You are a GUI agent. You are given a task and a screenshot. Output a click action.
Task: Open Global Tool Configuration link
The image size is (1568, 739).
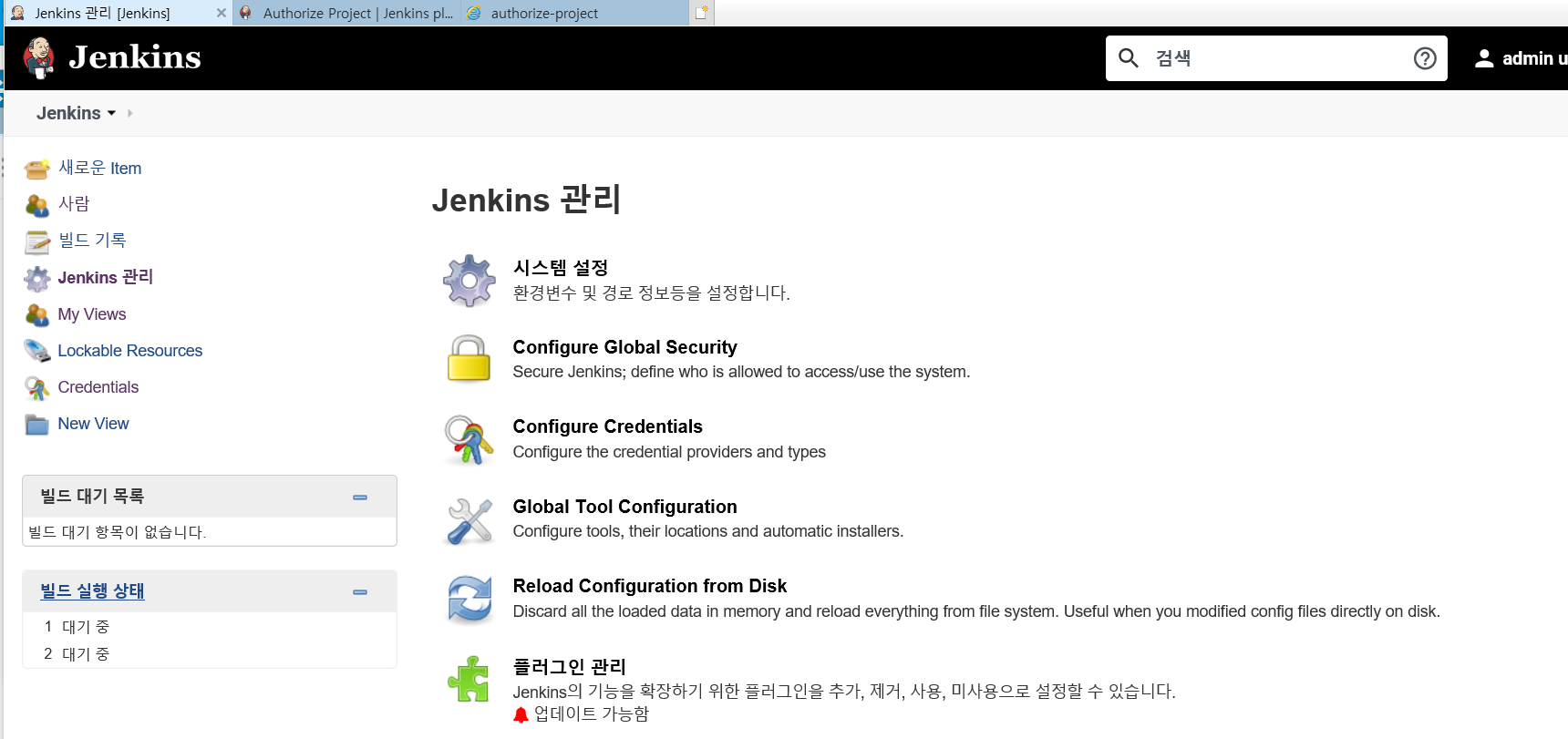click(x=625, y=507)
